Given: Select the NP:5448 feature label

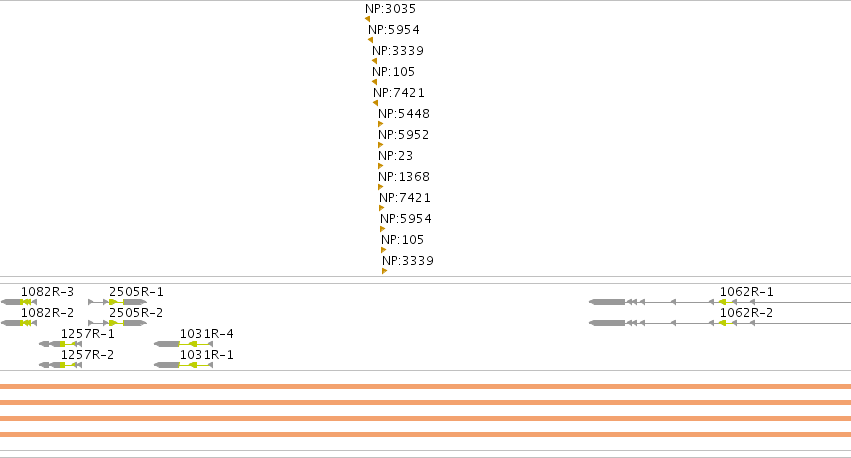Looking at the screenshot, I should pyautogui.click(x=404, y=114).
